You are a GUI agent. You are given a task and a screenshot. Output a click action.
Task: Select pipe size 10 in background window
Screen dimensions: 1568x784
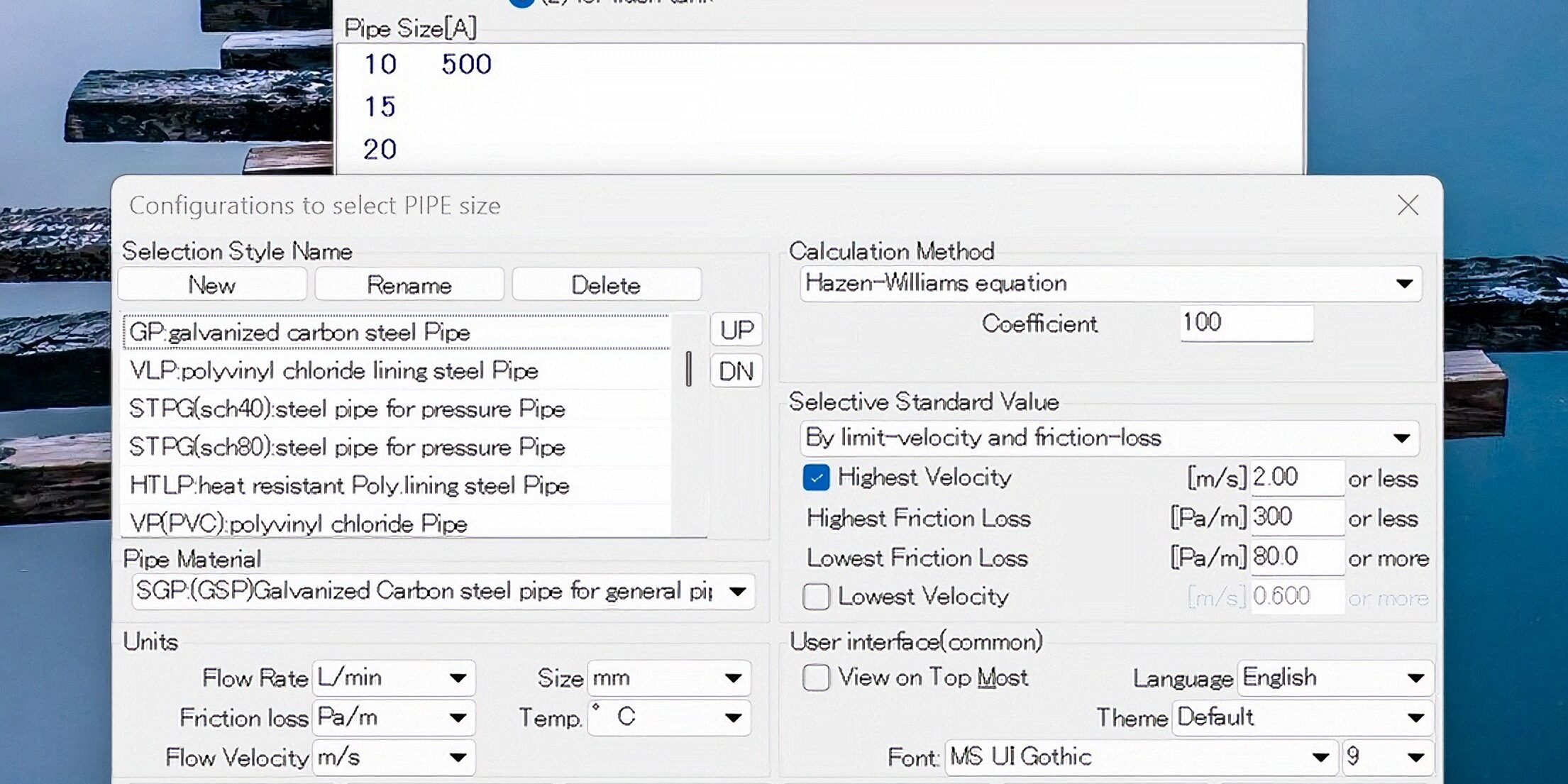380,65
